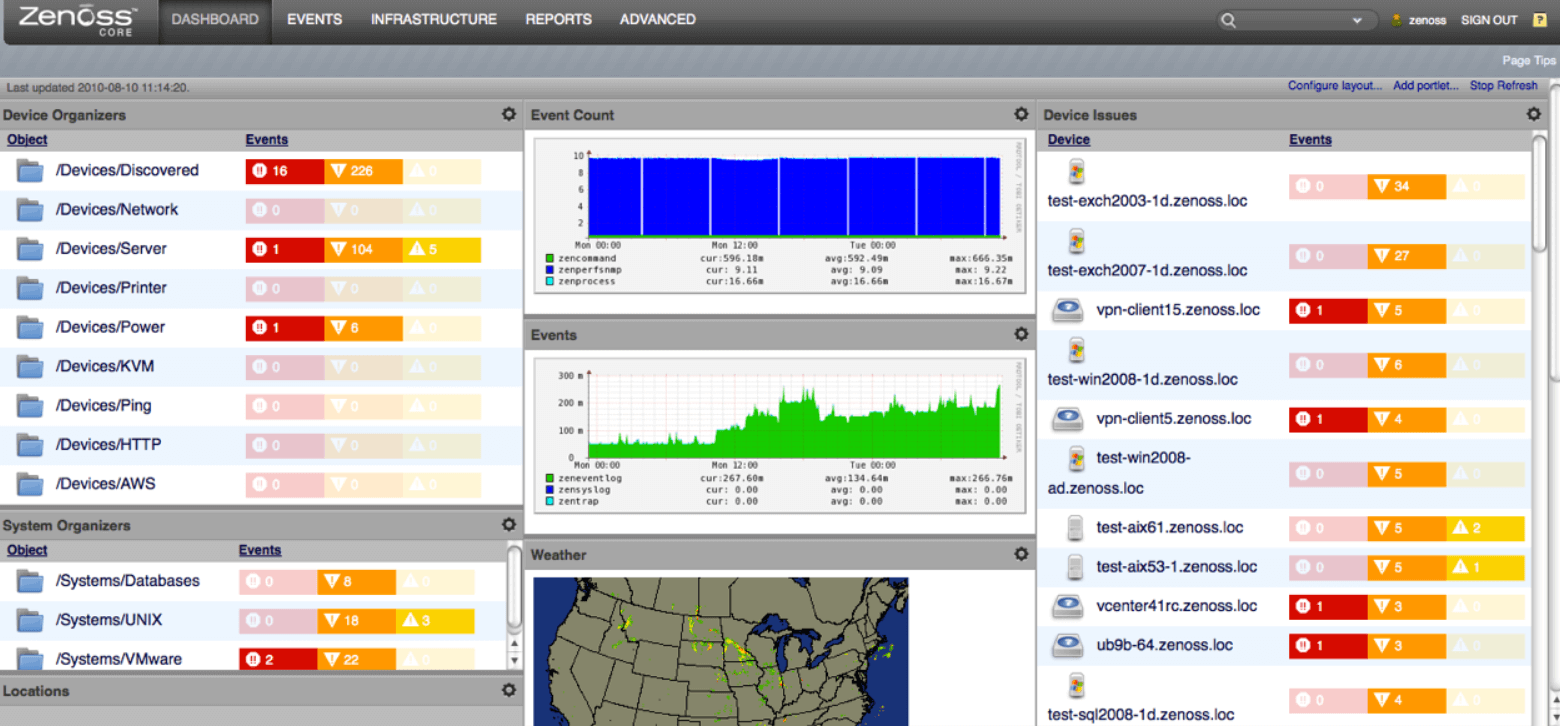Click the Zenoss Core logo
This screenshot has width=1560, height=726.
pyautogui.click(x=76, y=20)
